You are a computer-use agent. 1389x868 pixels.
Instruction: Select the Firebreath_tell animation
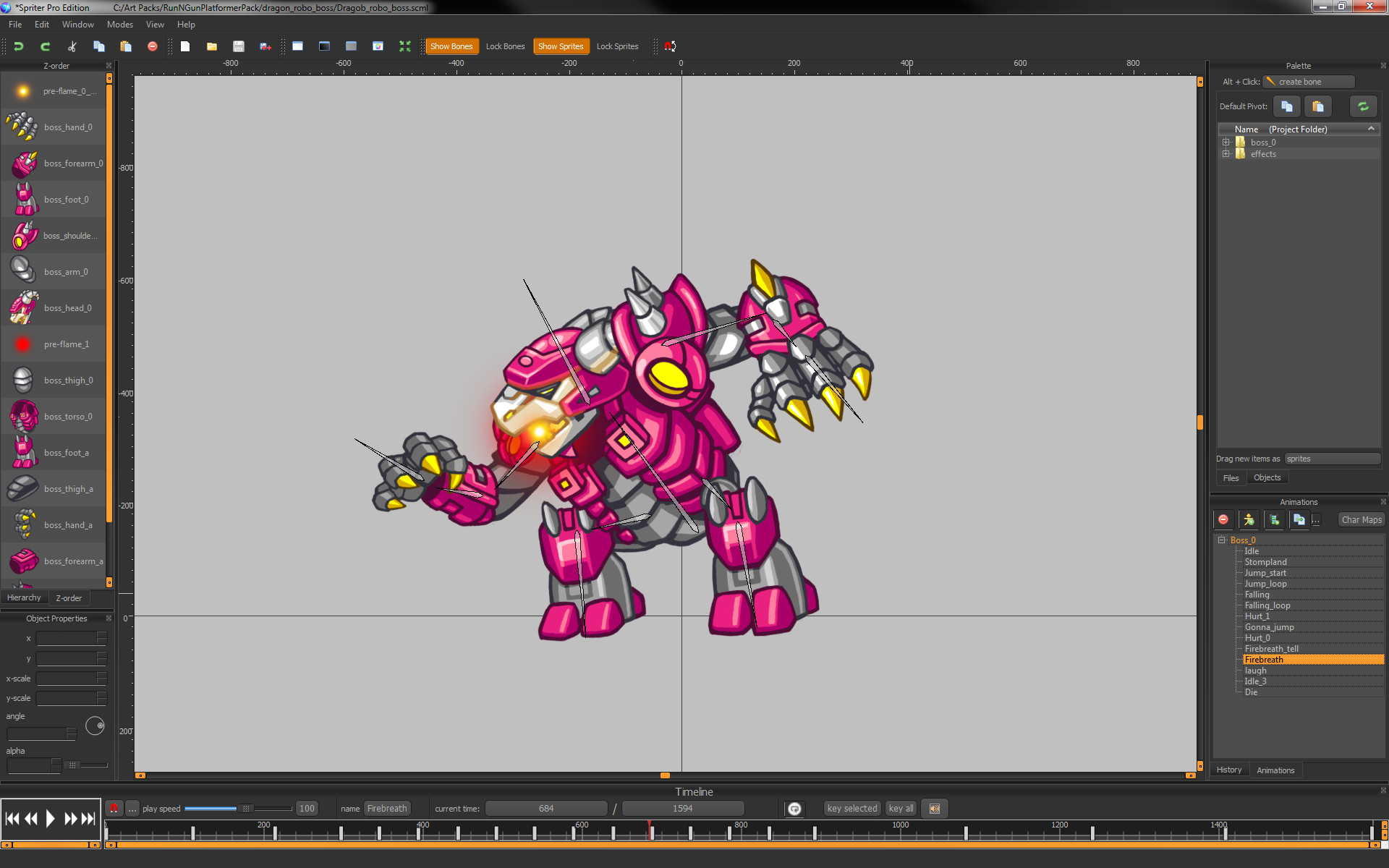1273,648
